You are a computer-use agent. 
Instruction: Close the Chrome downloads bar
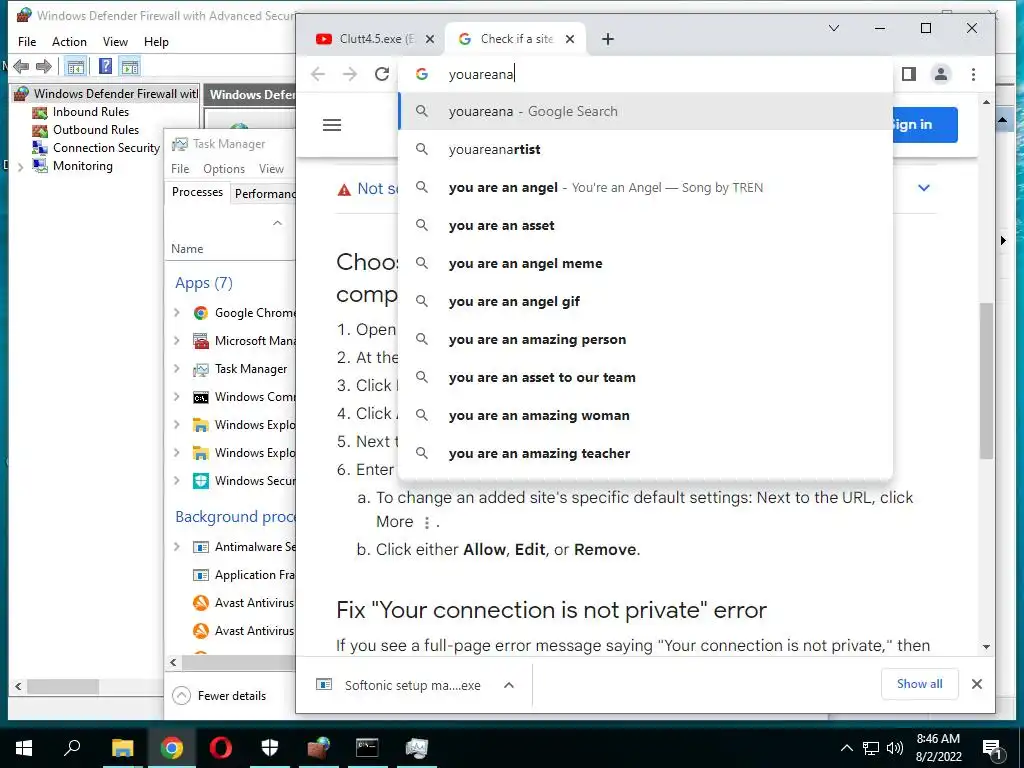click(976, 684)
